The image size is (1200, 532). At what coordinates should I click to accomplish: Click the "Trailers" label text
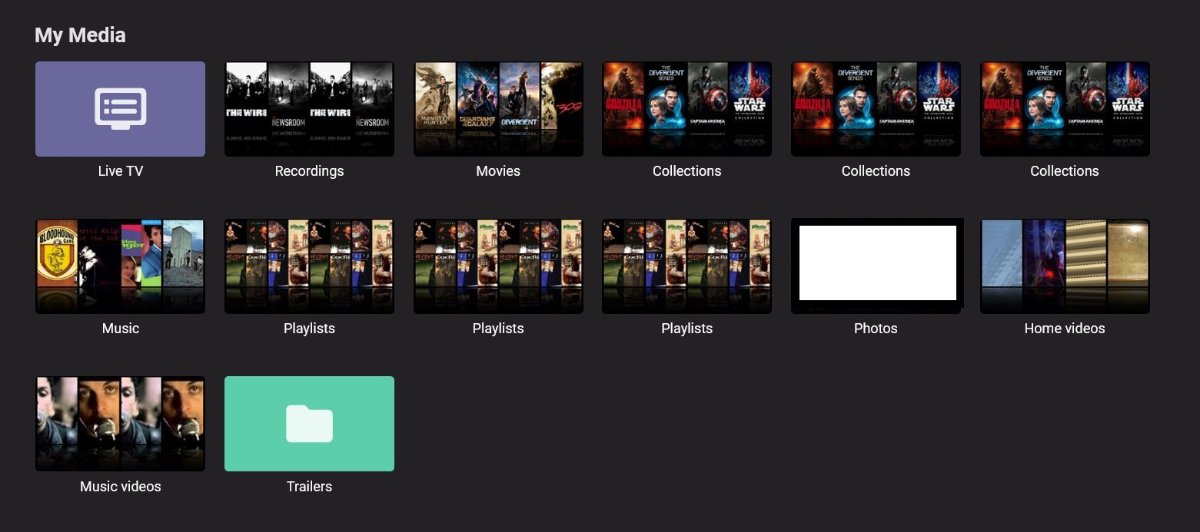coord(309,486)
